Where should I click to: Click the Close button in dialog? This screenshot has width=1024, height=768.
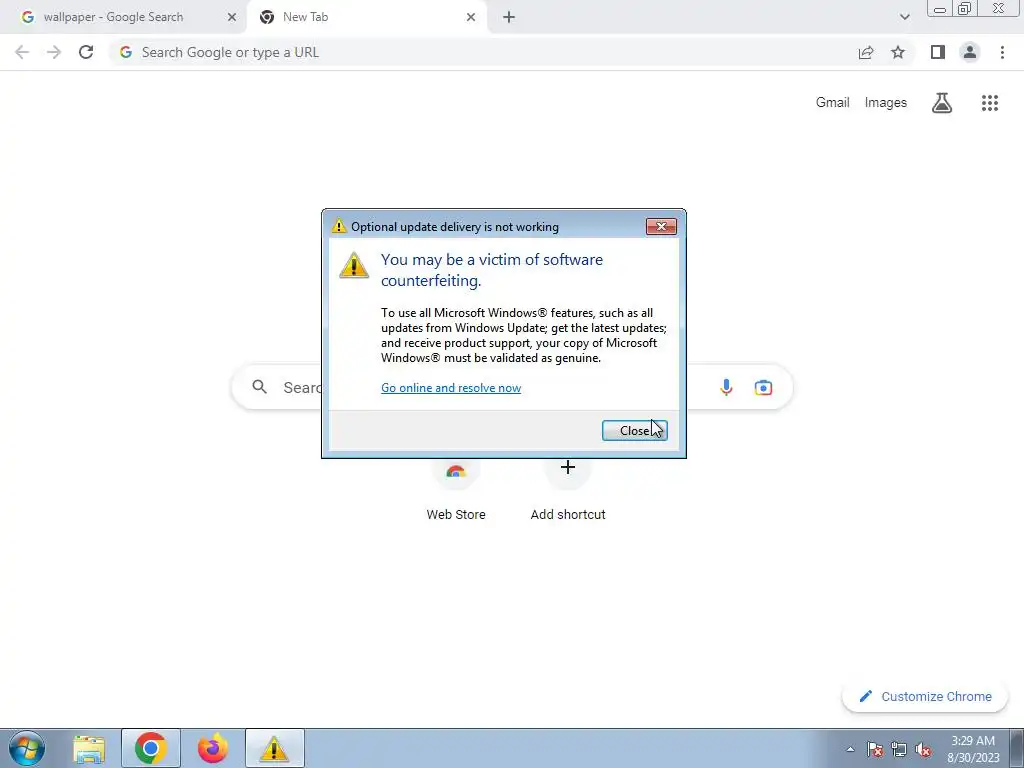pos(634,430)
